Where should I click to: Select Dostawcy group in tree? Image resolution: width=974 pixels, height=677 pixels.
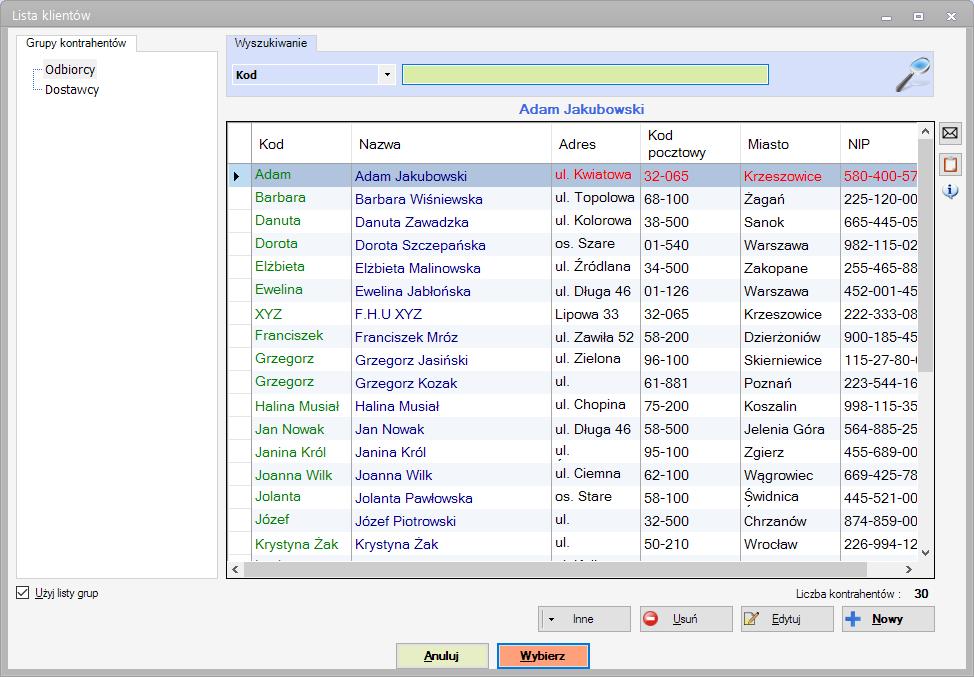(x=71, y=89)
